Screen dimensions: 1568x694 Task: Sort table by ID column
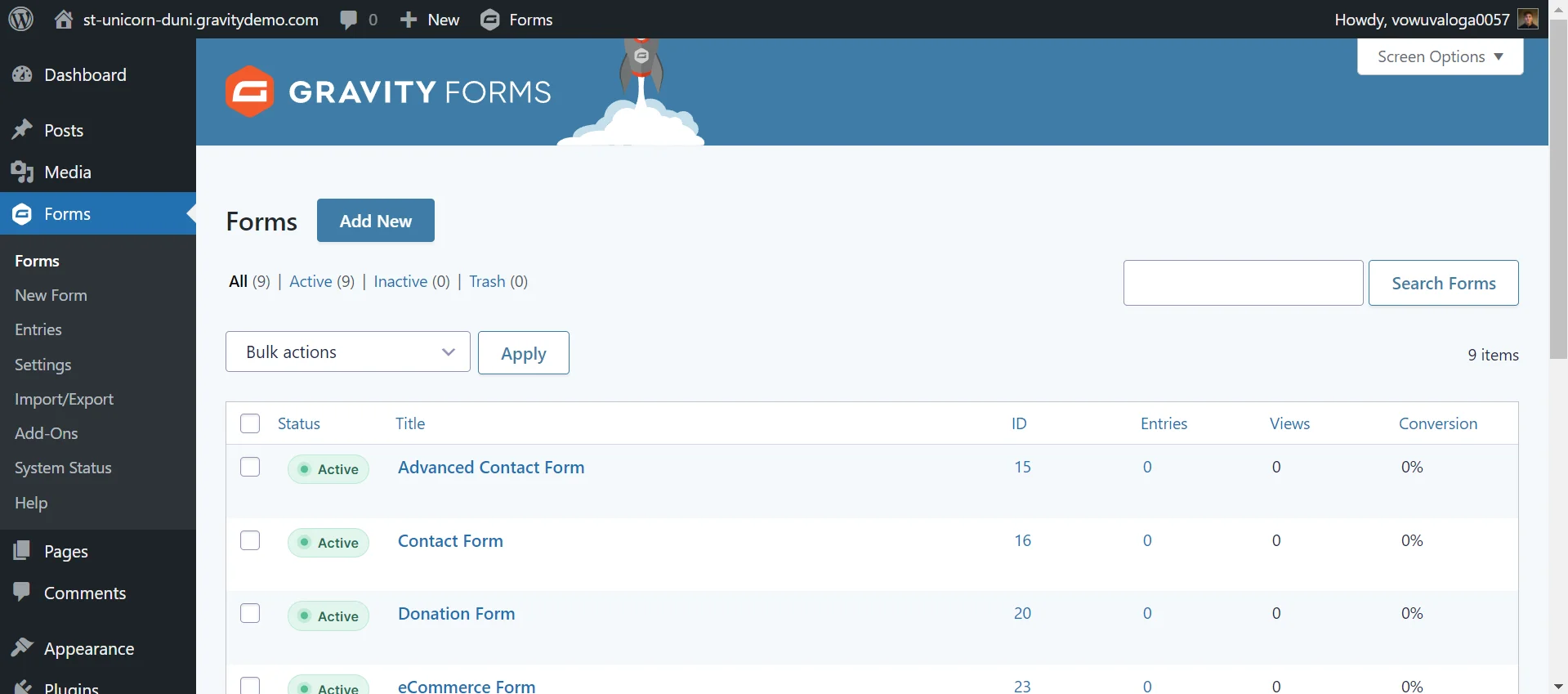1019,423
